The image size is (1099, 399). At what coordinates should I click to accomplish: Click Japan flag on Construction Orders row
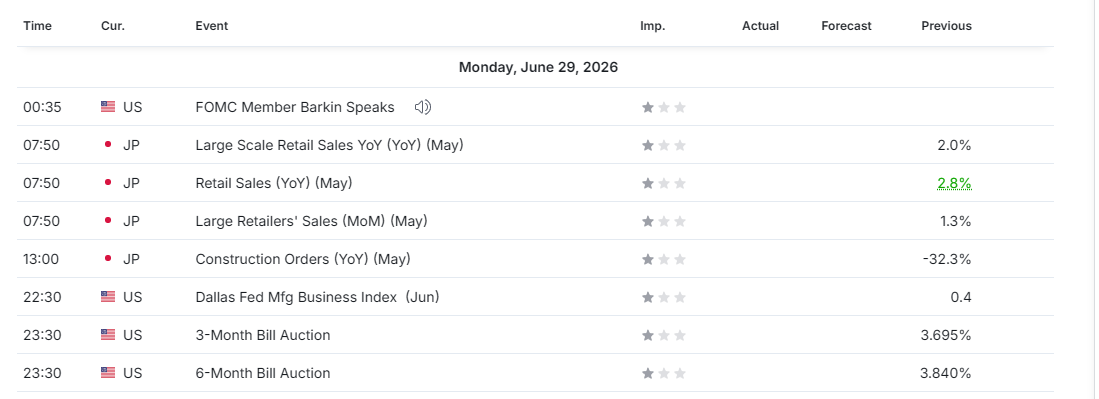108,259
